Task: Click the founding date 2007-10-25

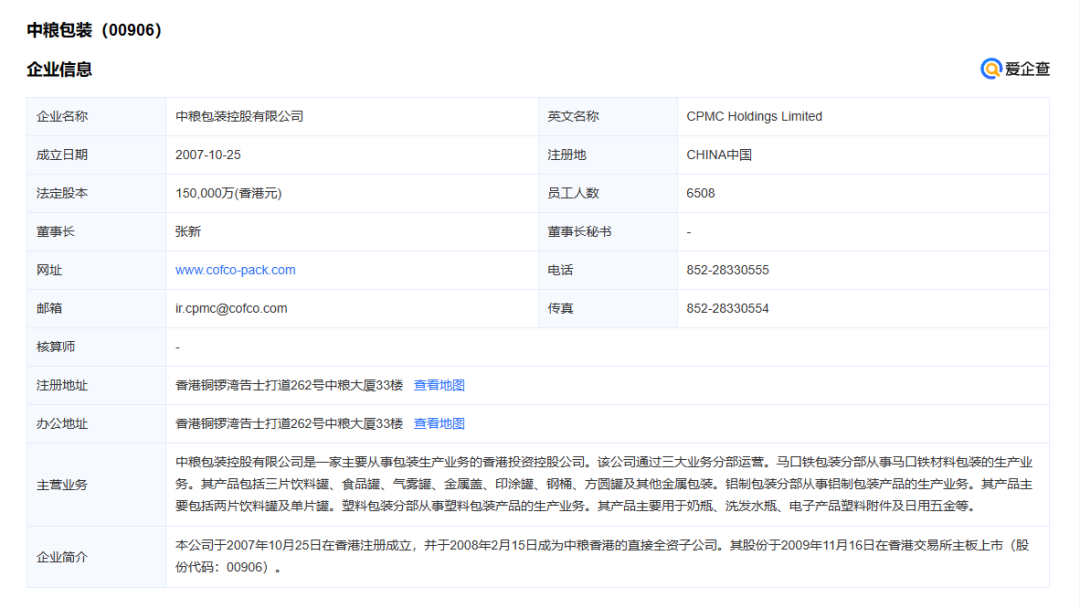Action: tap(208, 155)
